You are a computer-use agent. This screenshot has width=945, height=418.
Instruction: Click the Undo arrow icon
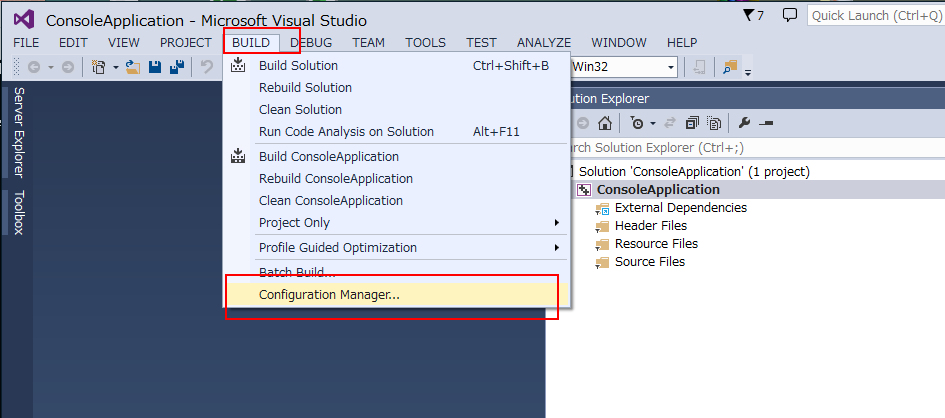[x=207, y=67]
